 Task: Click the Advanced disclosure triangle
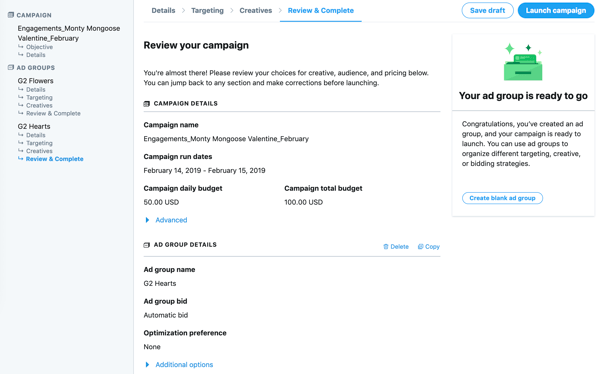(147, 220)
